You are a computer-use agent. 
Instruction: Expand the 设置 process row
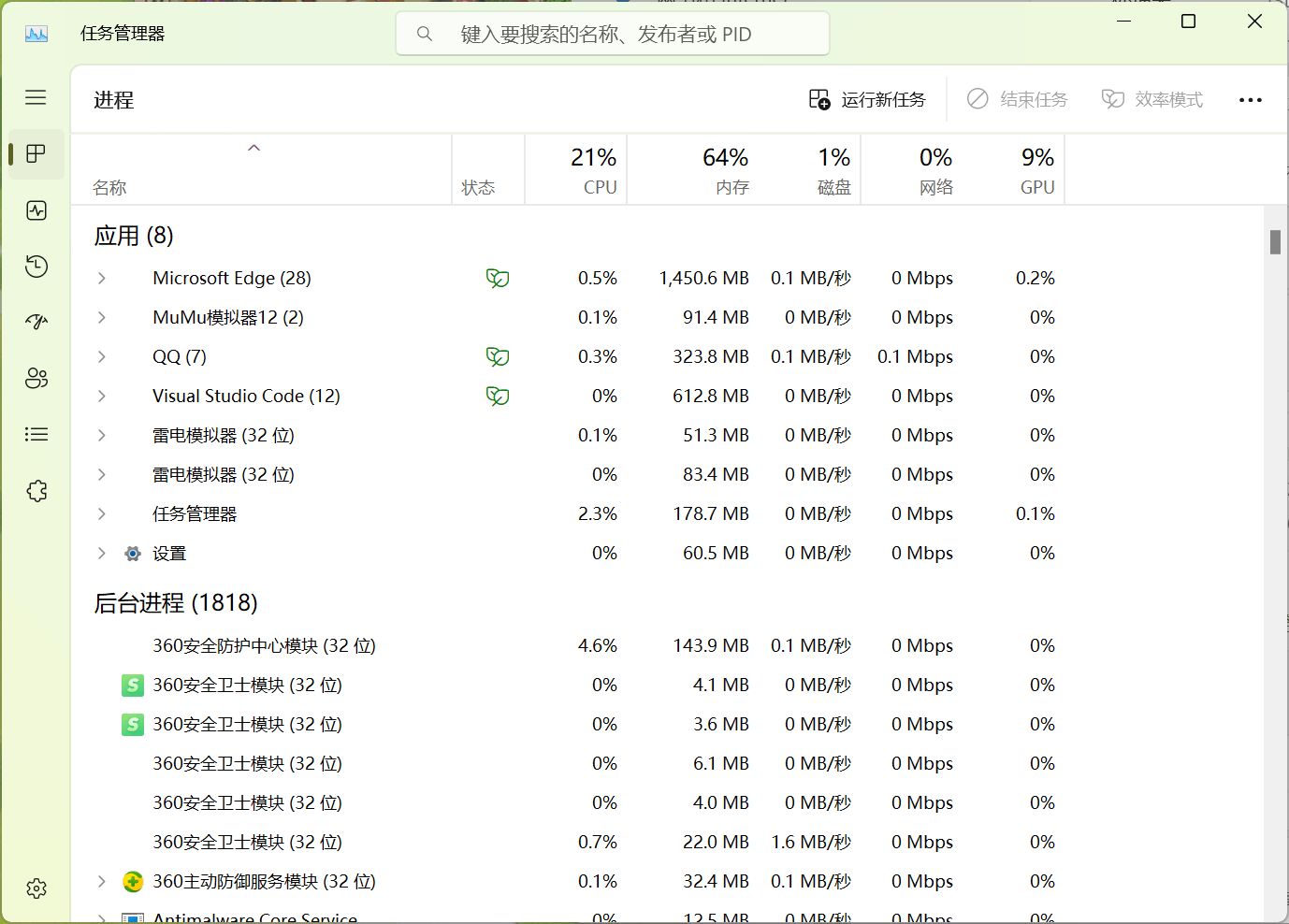(x=102, y=554)
